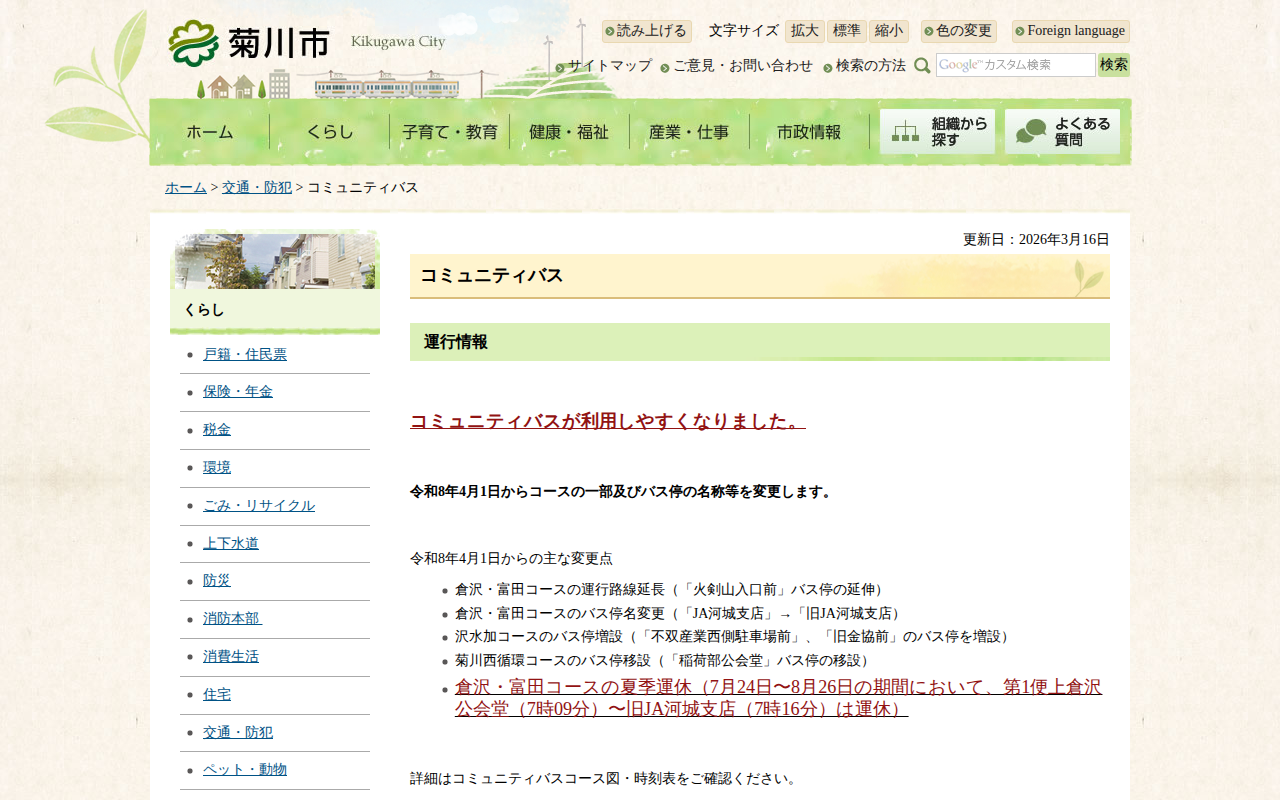Open the サイトマップ link
Screen dimensions: 1280x800
point(604,66)
